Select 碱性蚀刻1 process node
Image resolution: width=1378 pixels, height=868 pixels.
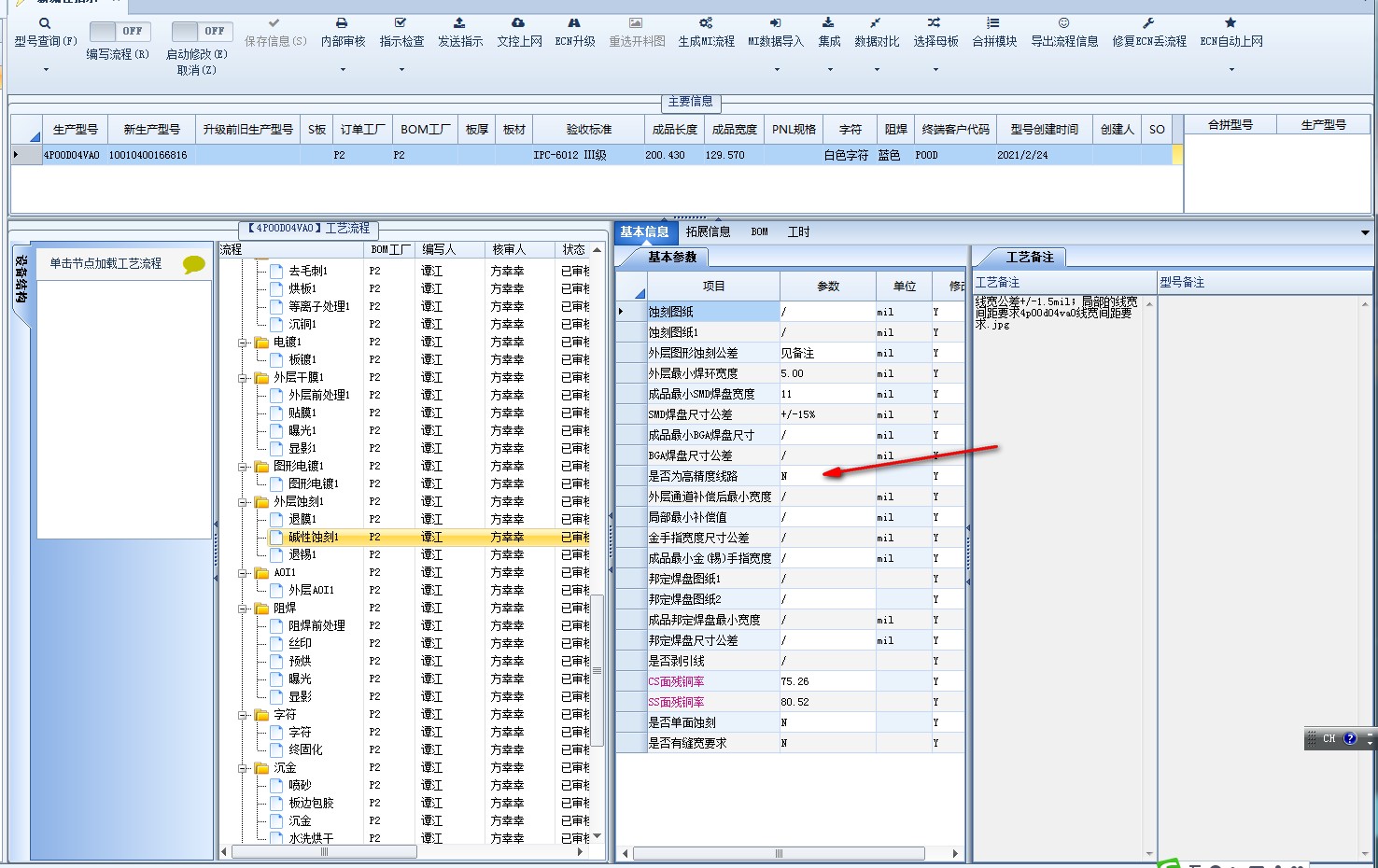coord(314,538)
